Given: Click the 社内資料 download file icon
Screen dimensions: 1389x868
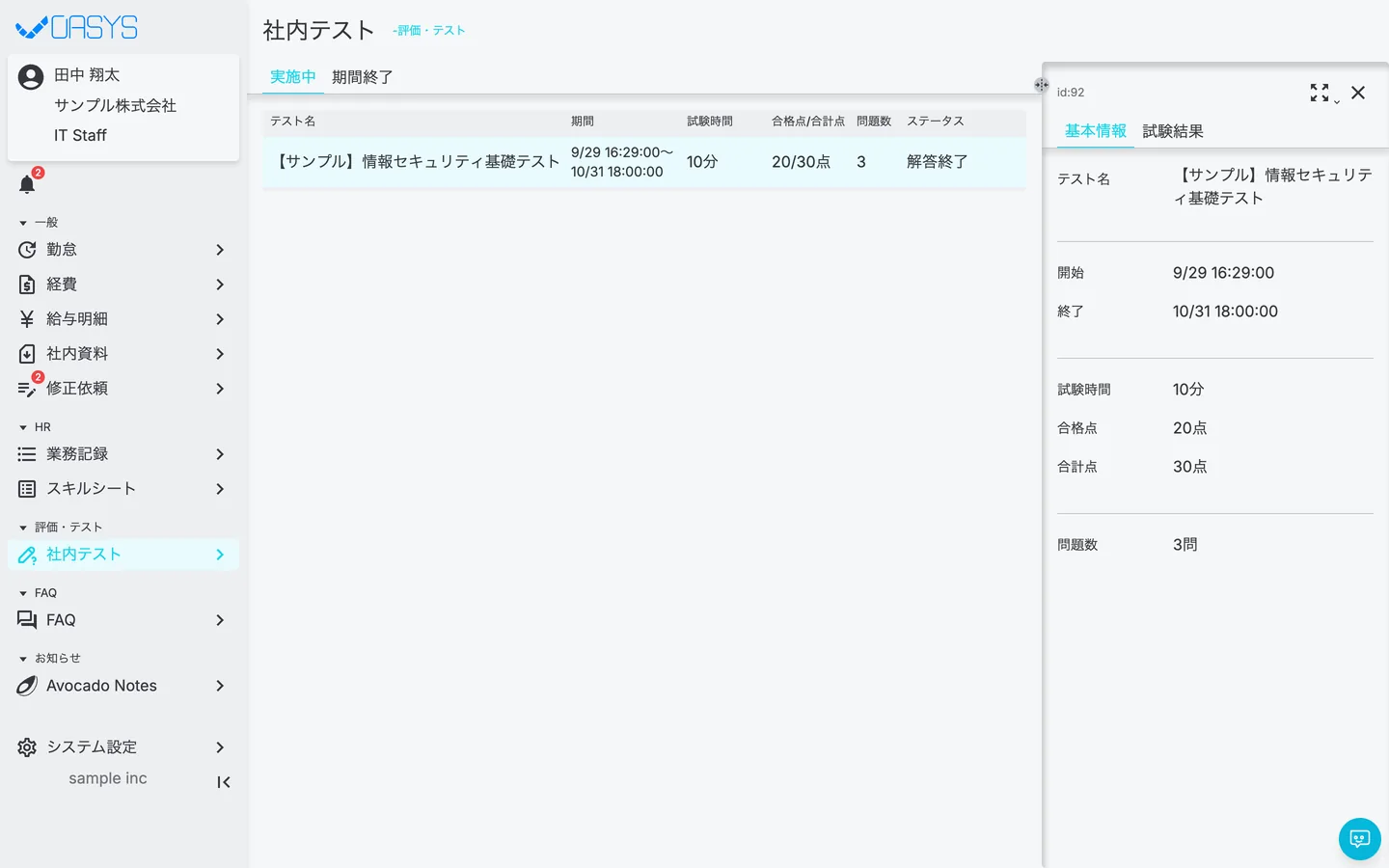Looking at the screenshot, I should (x=27, y=354).
